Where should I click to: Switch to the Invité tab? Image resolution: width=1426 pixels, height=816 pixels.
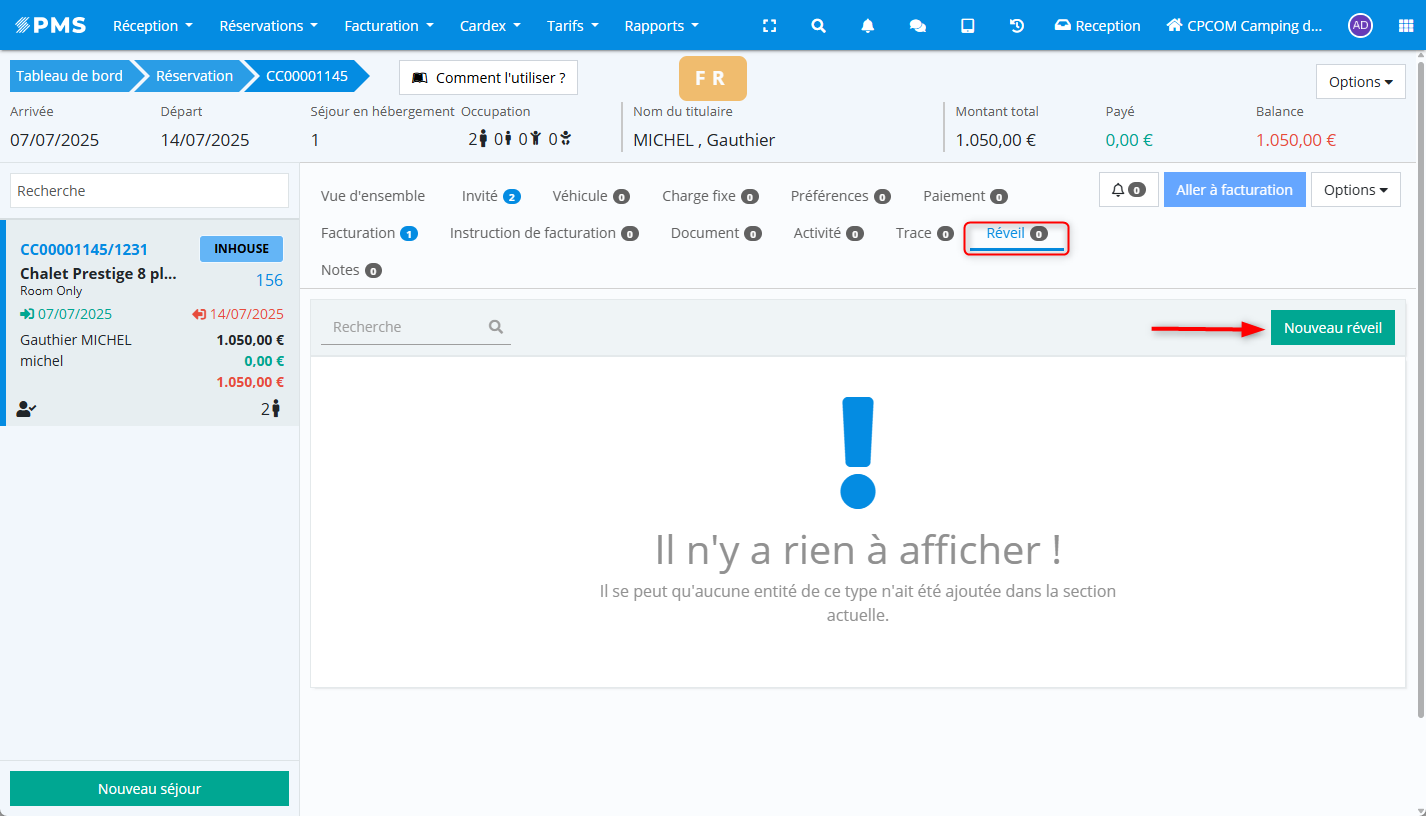[490, 196]
